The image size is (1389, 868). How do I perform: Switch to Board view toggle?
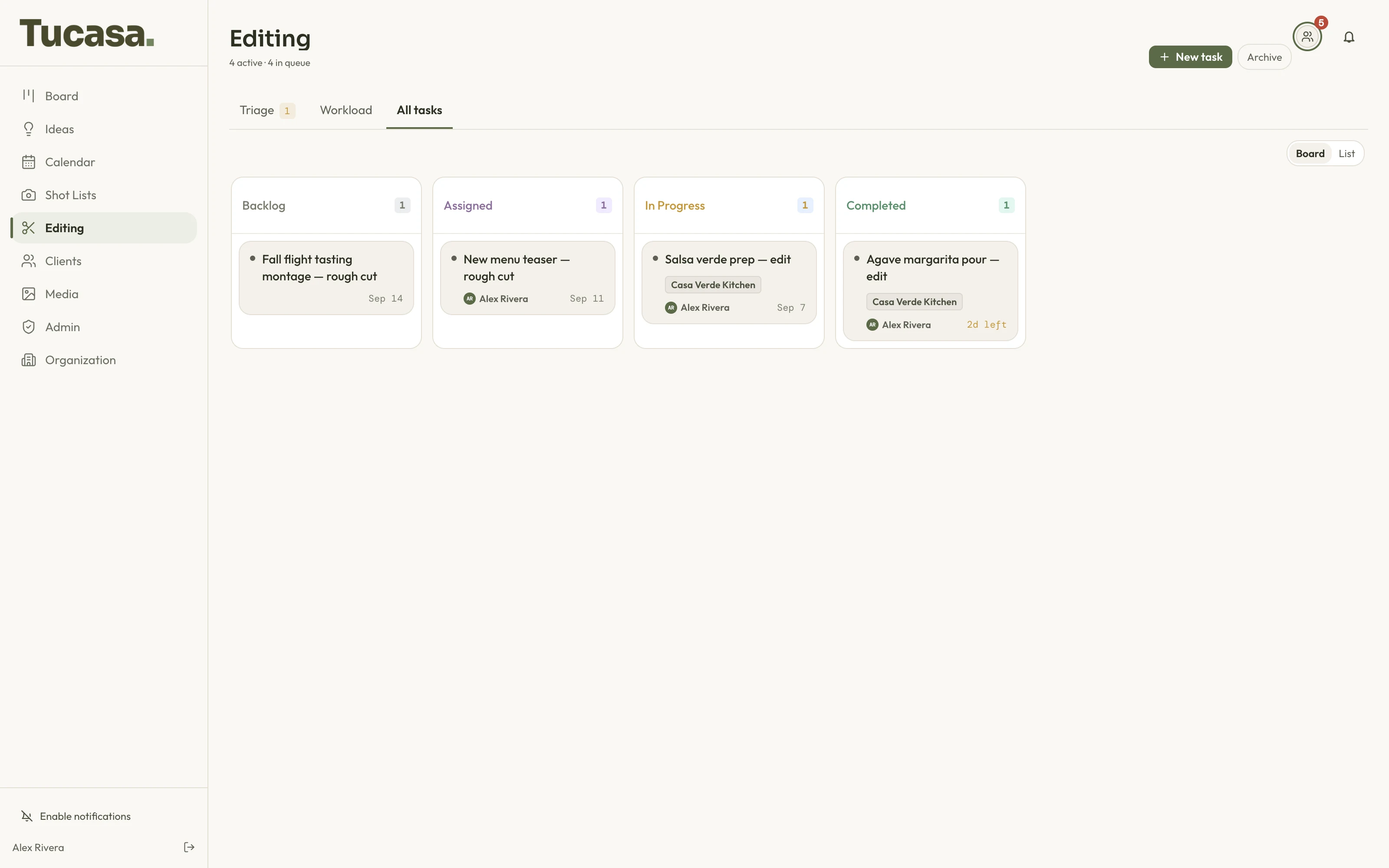1310,153
